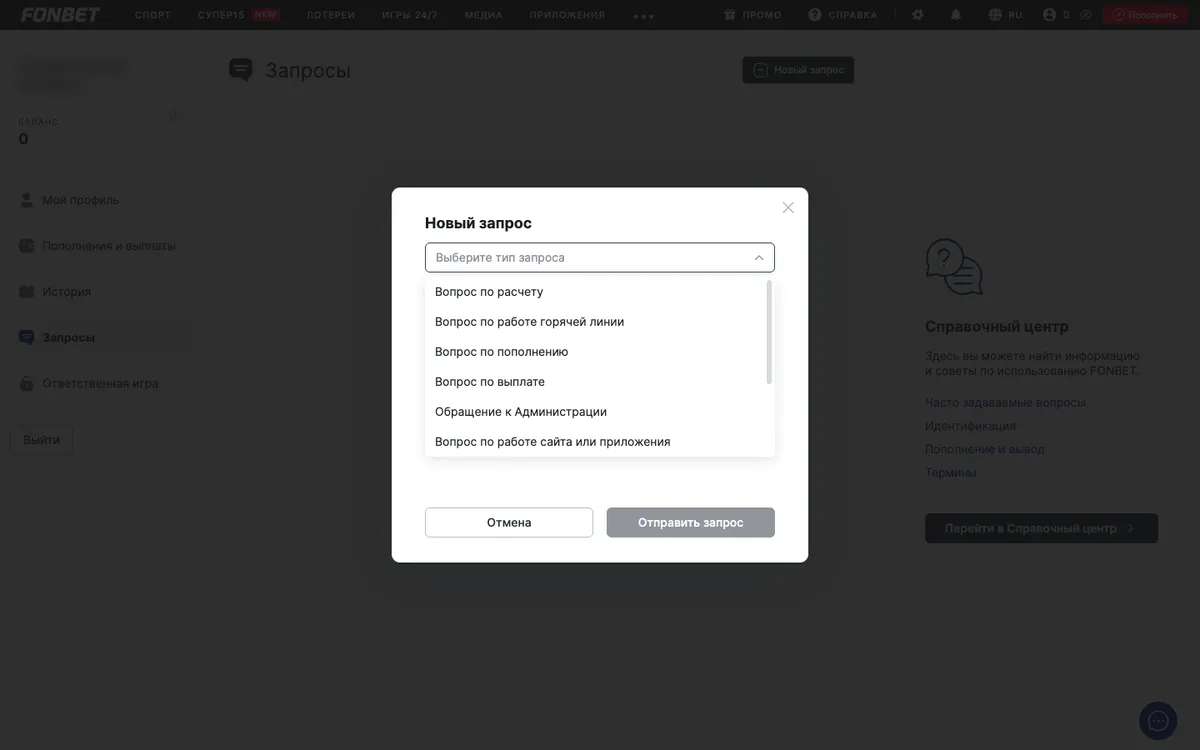Viewport: 1200px width, 750px height.
Task: Pick Вопрос по пополнению from list
Action: [596, 352]
